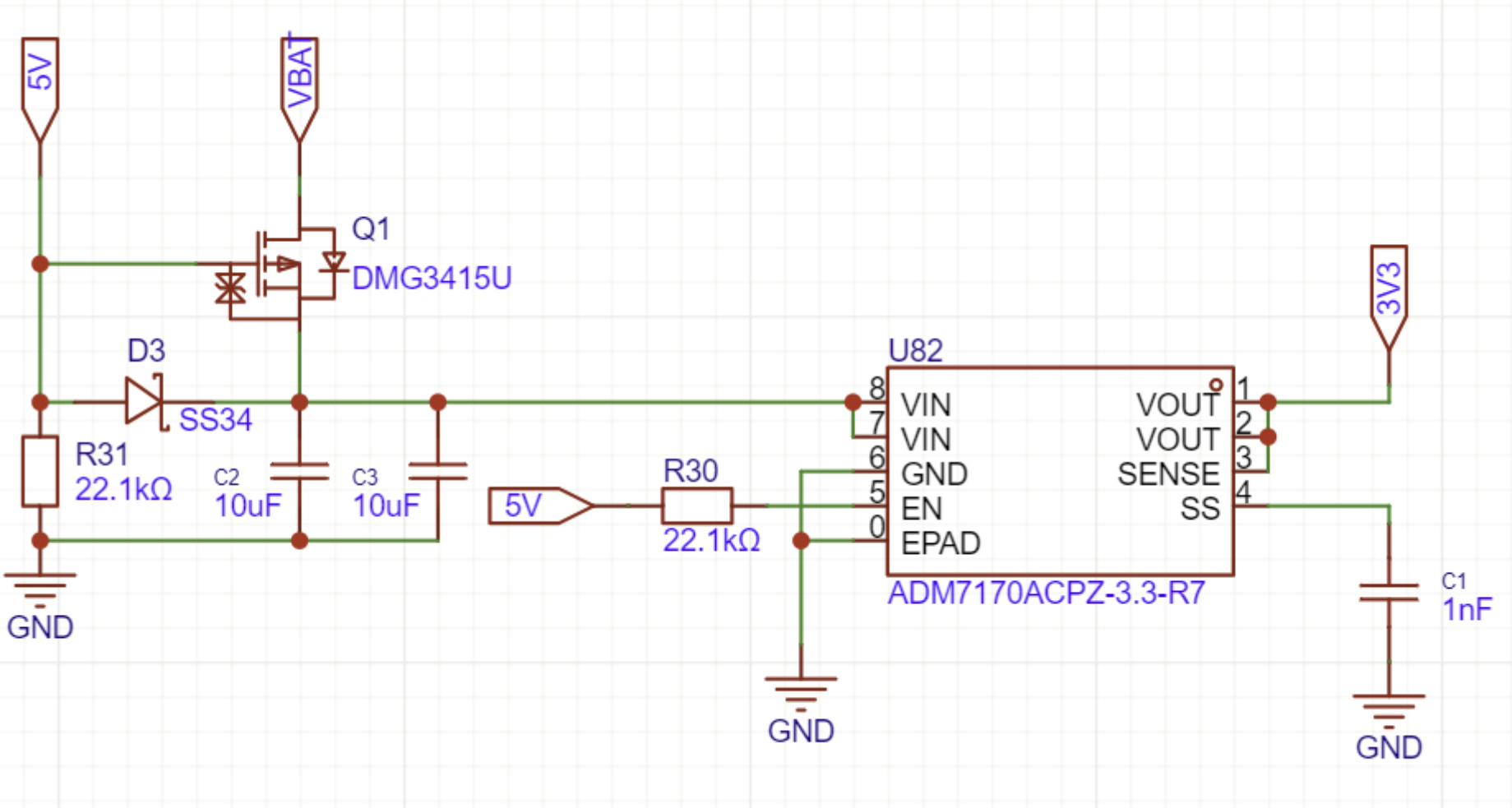Select the R30 resistor symbol
The height and width of the screenshot is (808, 1512).
coord(697,506)
